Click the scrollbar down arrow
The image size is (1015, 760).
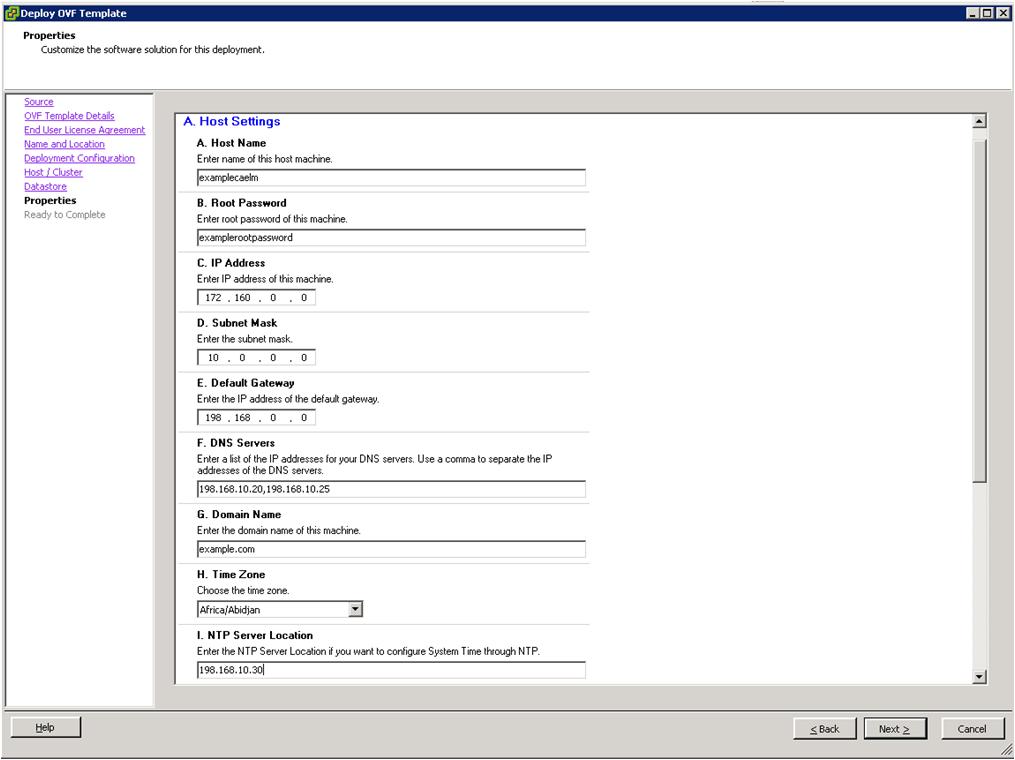pyautogui.click(x=978, y=676)
